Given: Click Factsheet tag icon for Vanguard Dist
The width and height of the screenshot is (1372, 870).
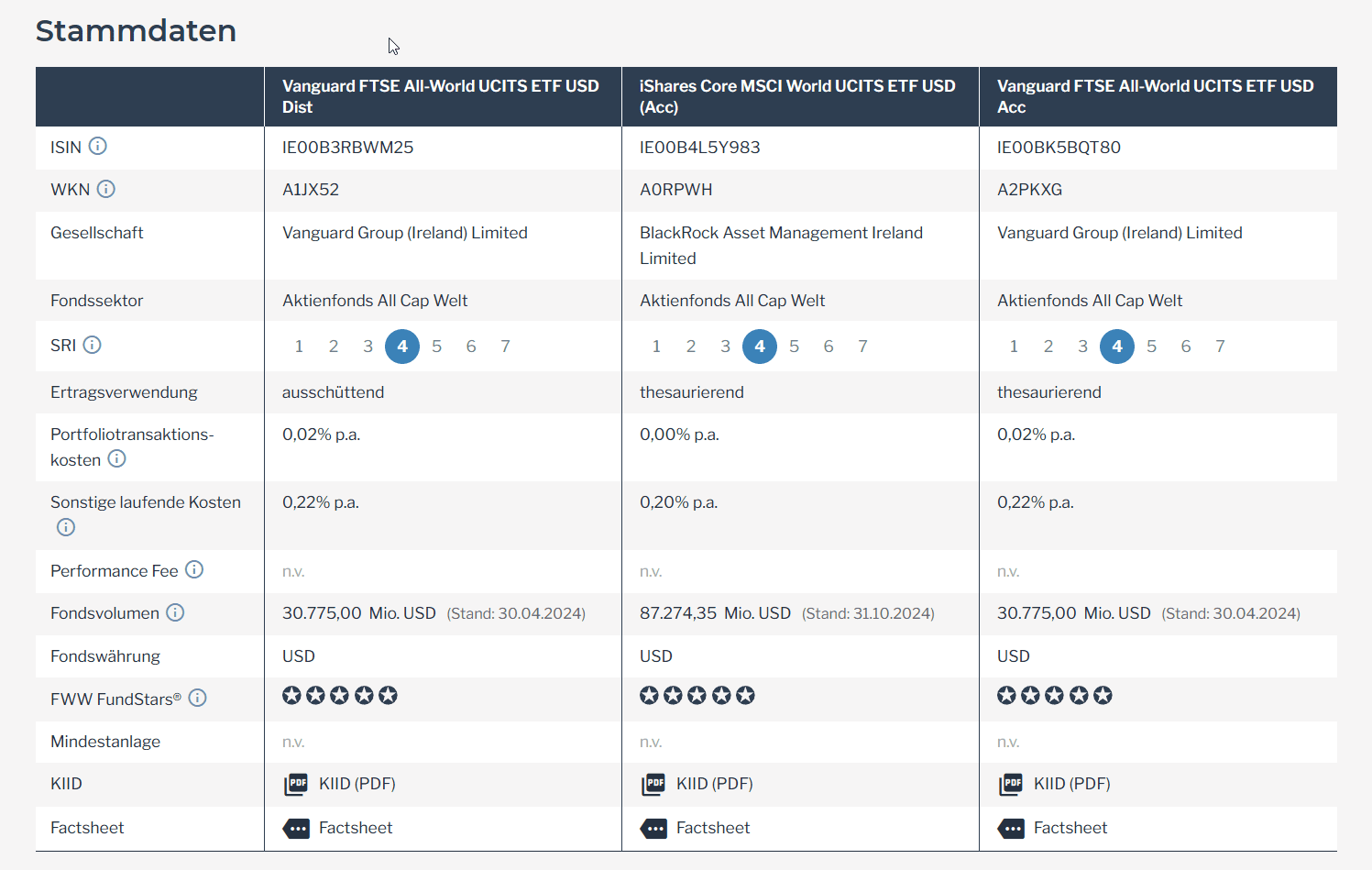Looking at the screenshot, I should pos(296,829).
